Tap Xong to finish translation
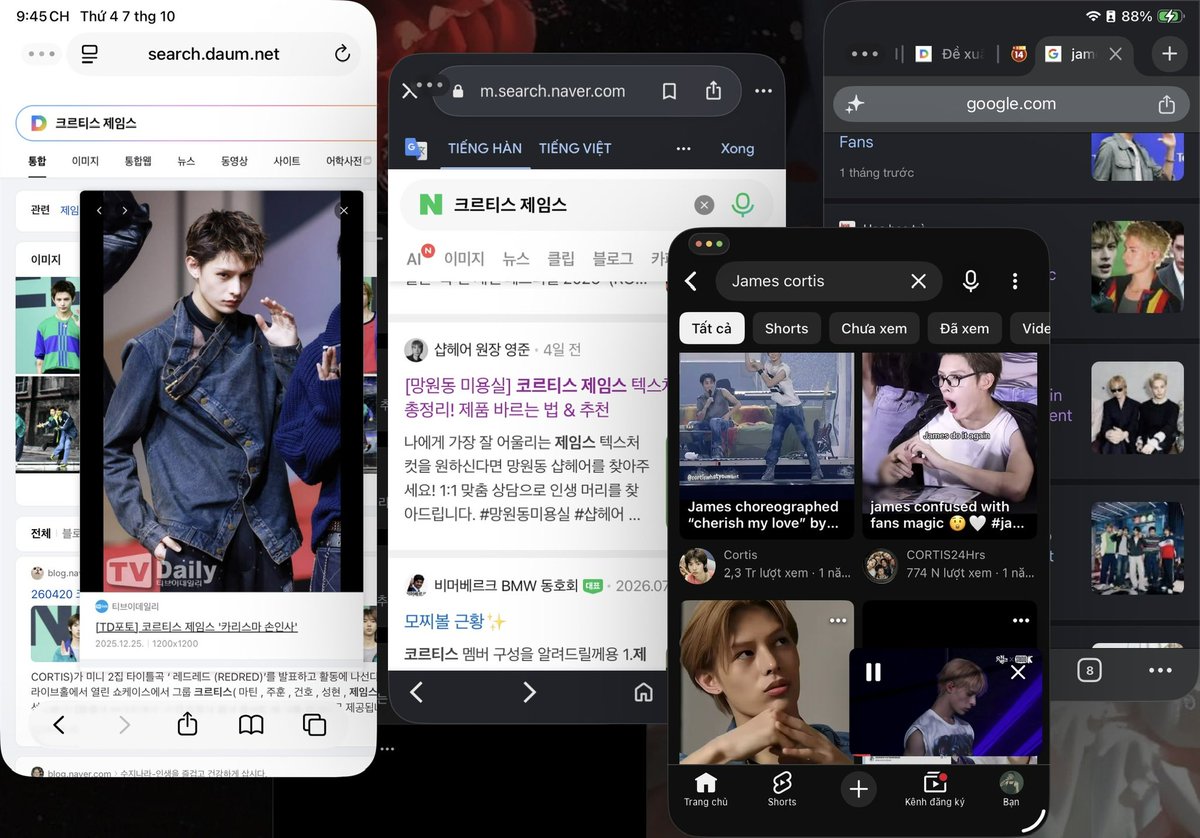The width and height of the screenshot is (1200, 838). [x=737, y=148]
